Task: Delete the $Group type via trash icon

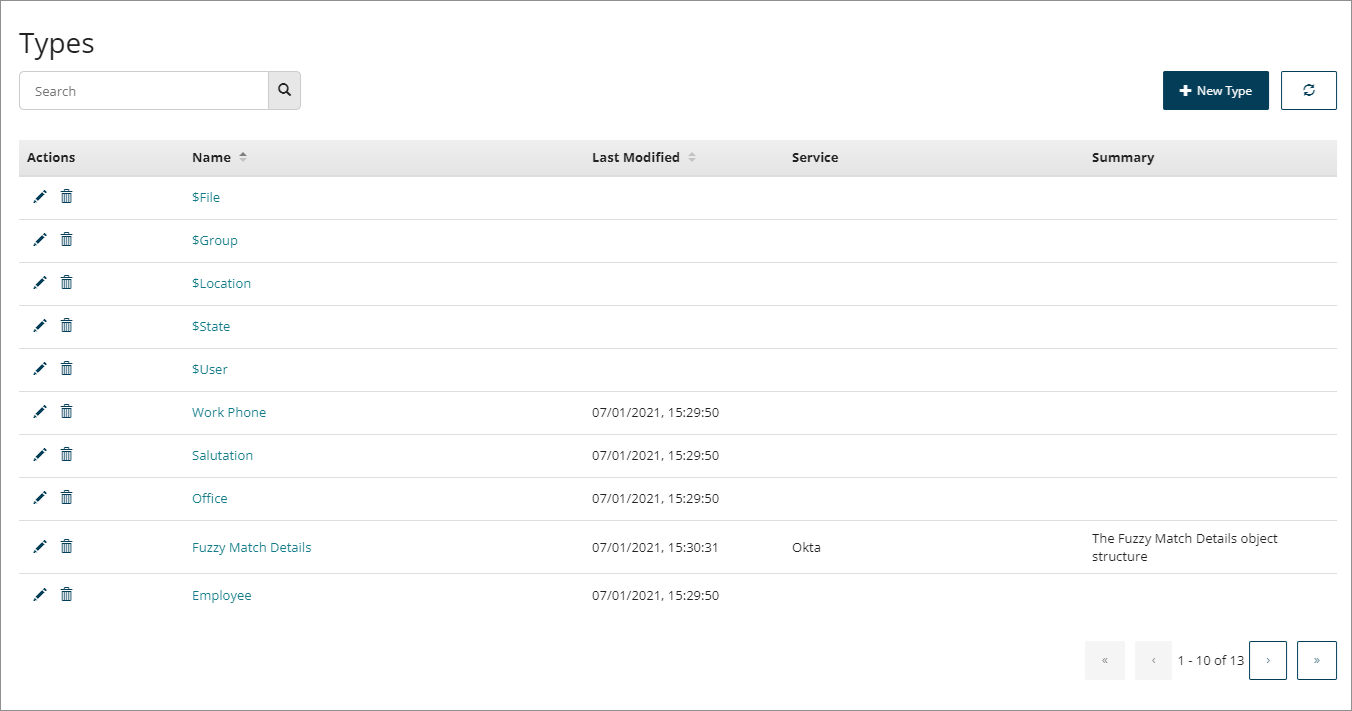Action: pyautogui.click(x=66, y=240)
